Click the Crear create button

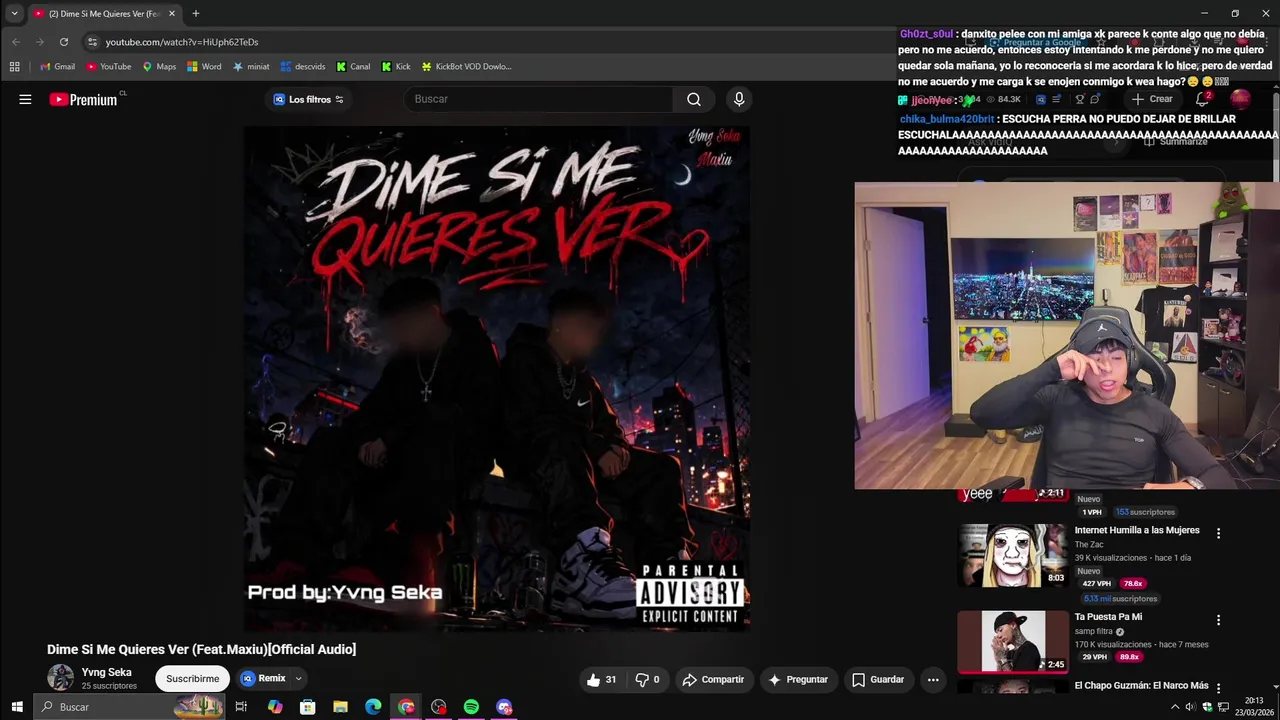click(x=1152, y=99)
